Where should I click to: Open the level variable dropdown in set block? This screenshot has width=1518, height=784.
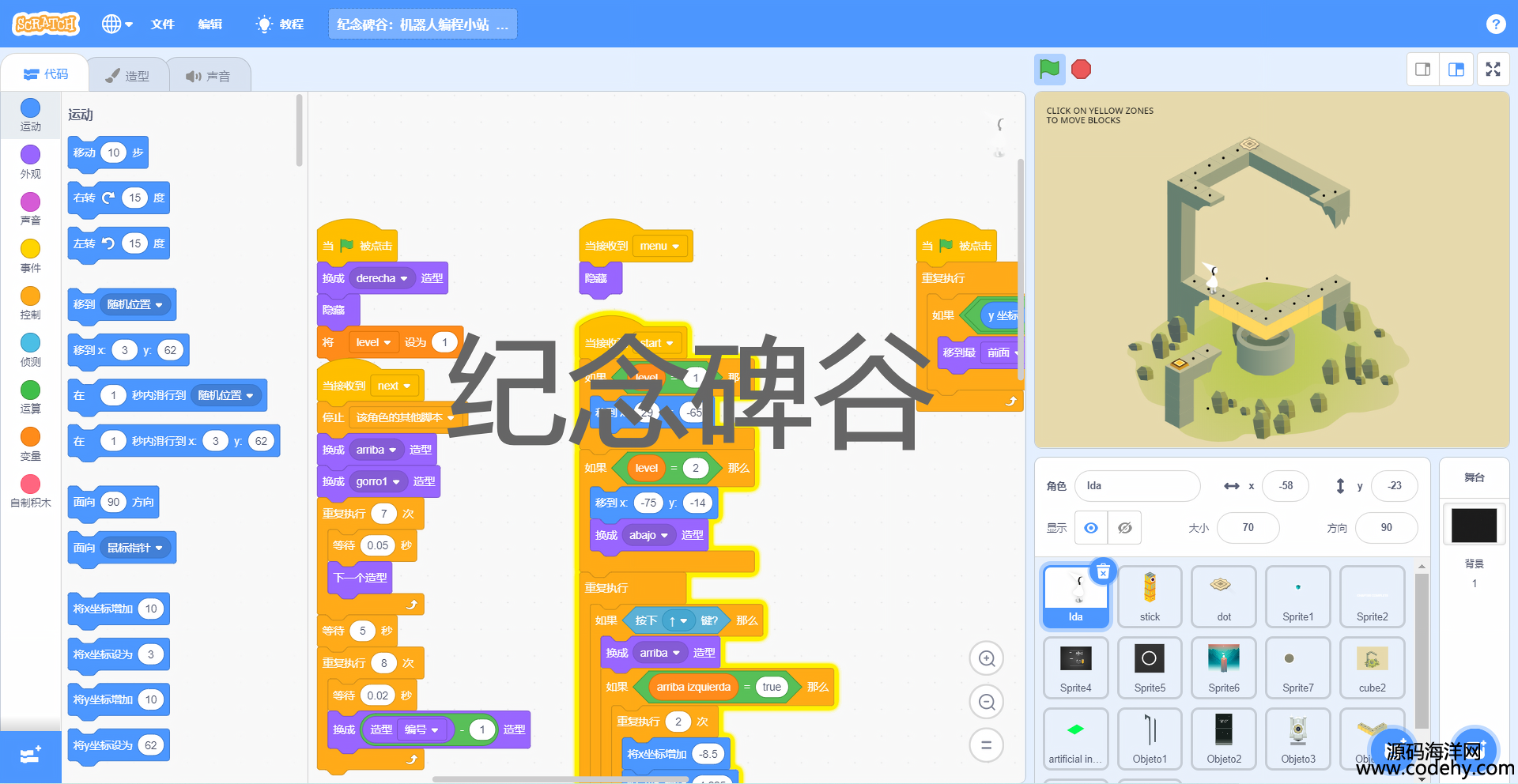pyautogui.click(x=374, y=342)
